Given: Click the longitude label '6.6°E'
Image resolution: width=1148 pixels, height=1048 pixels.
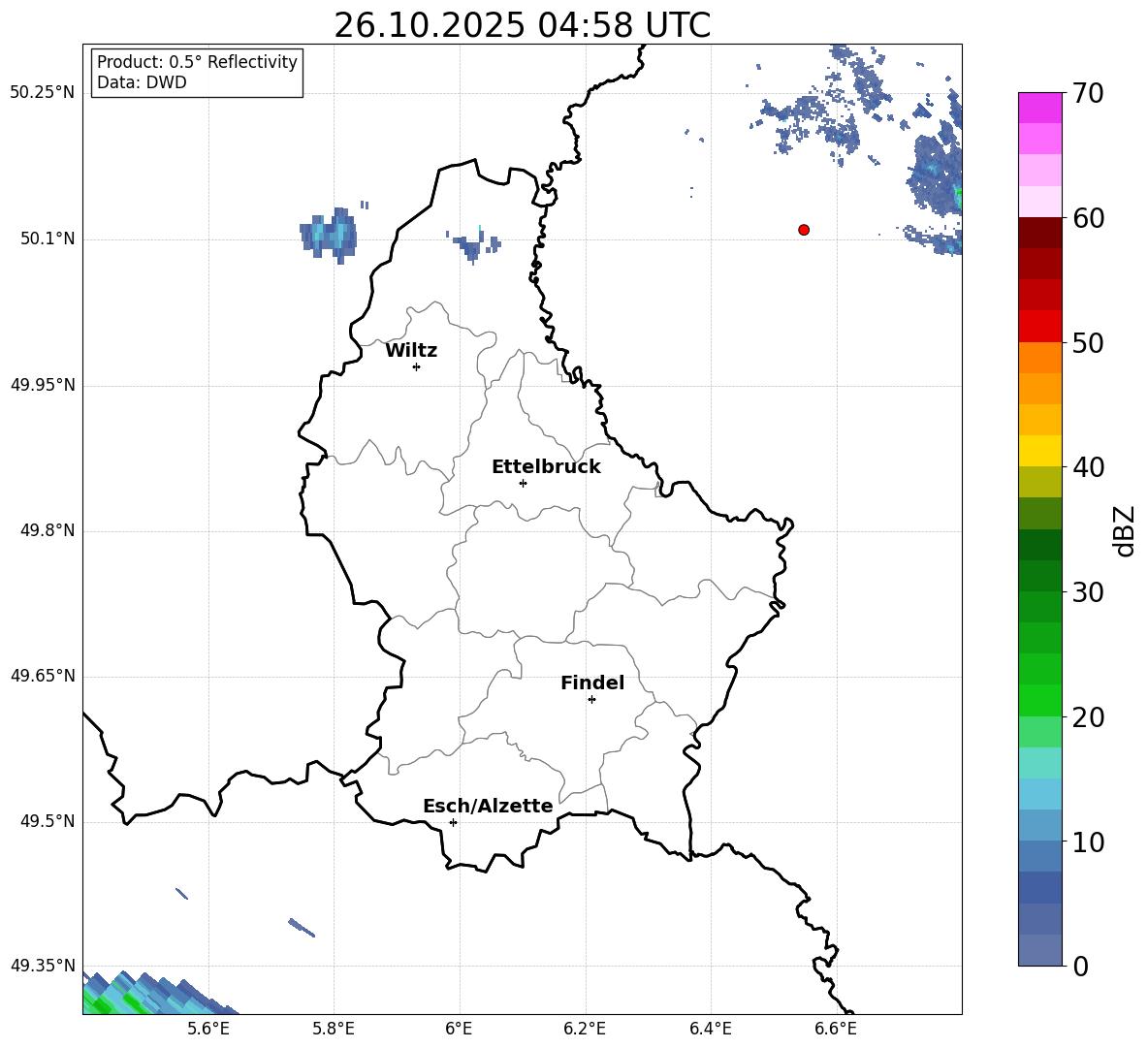Looking at the screenshot, I should (836, 1029).
